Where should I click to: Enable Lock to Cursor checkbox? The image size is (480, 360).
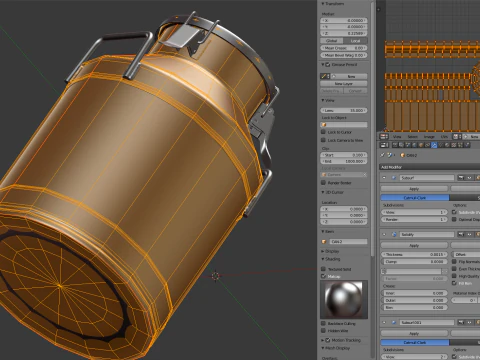(x=323, y=132)
